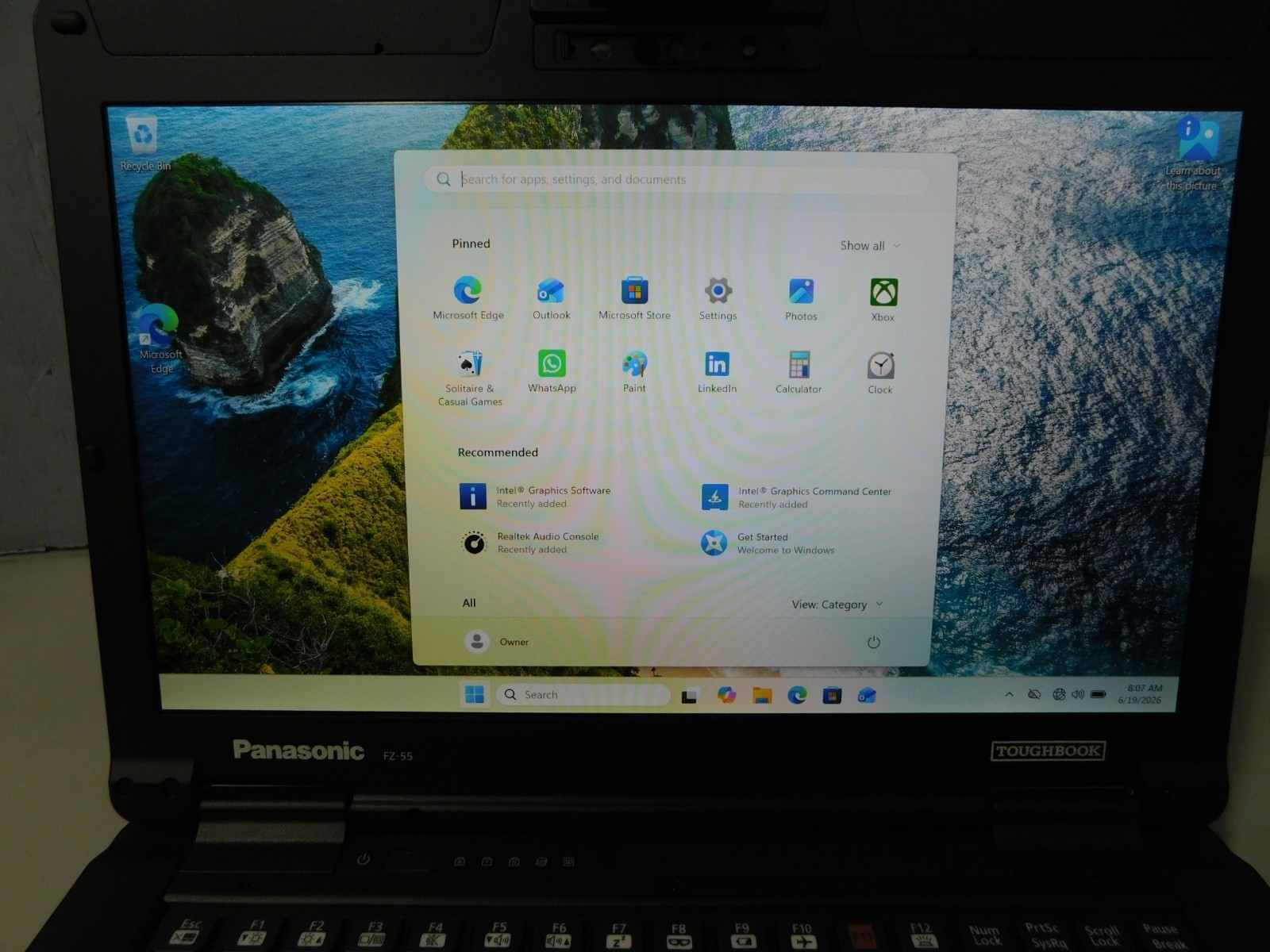Open Get Started welcome to Windows

point(768,543)
